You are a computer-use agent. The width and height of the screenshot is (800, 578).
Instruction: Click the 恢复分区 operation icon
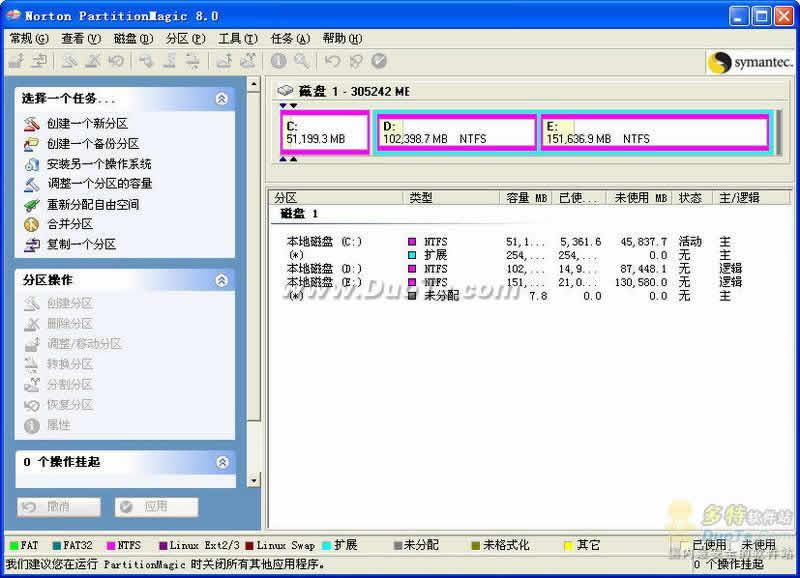pyautogui.click(x=32, y=405)
